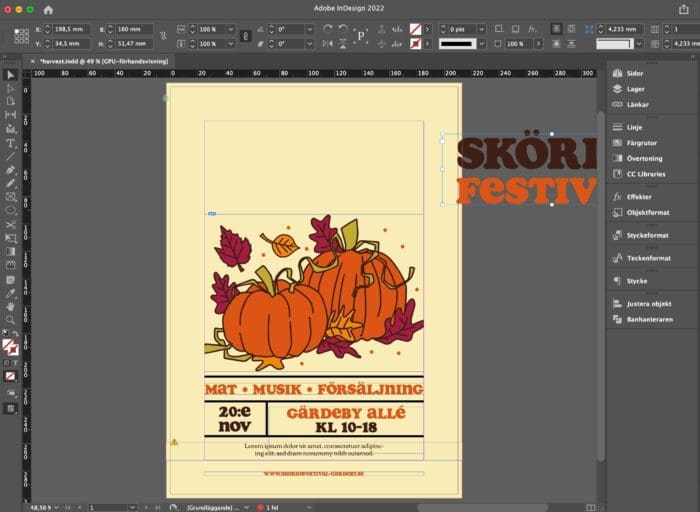The width and height of the screenshot is (700, 512).
Task: Toggle constrain proportions for scaling chain
Action: [x=245, y=36]
